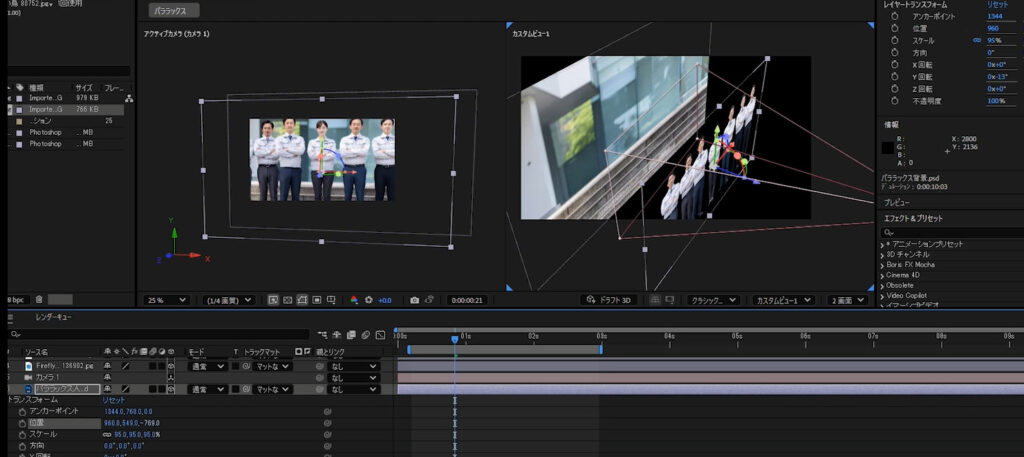Click the 8 bpc color depth button
The image size is (1024, 457).
14,299
